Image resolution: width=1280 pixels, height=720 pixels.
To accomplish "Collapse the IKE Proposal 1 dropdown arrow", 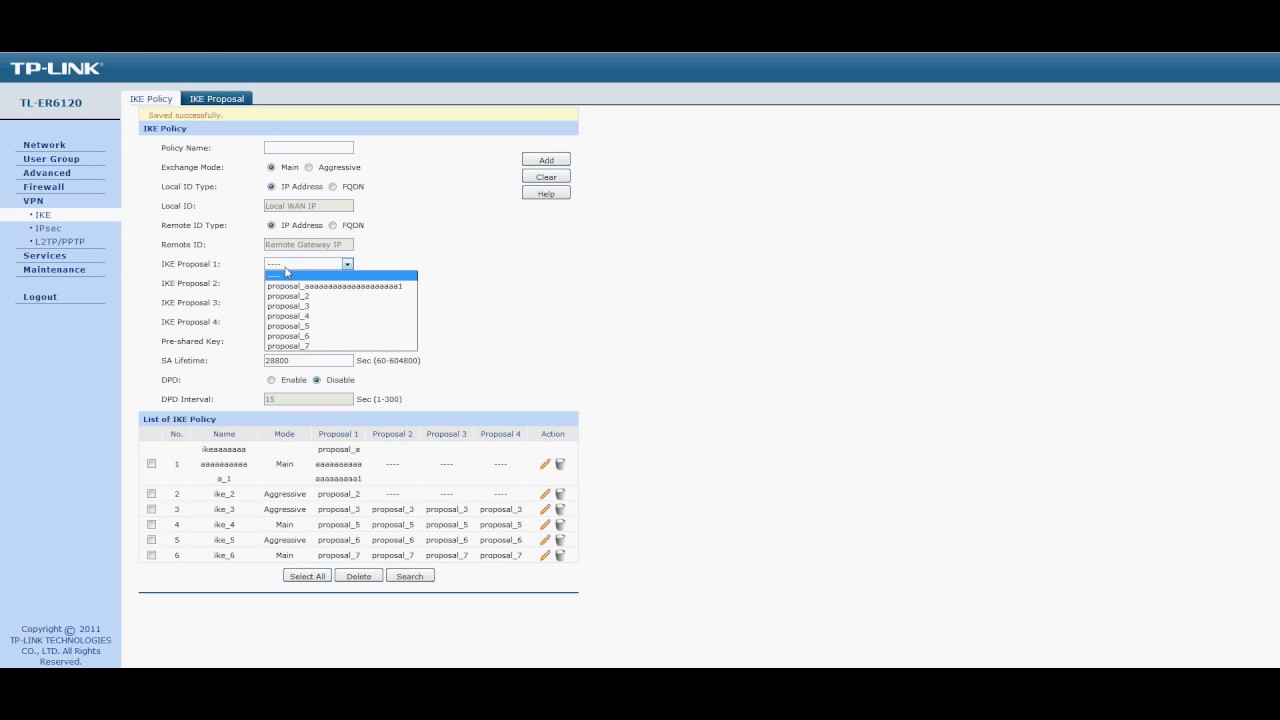I will (348, 264).
